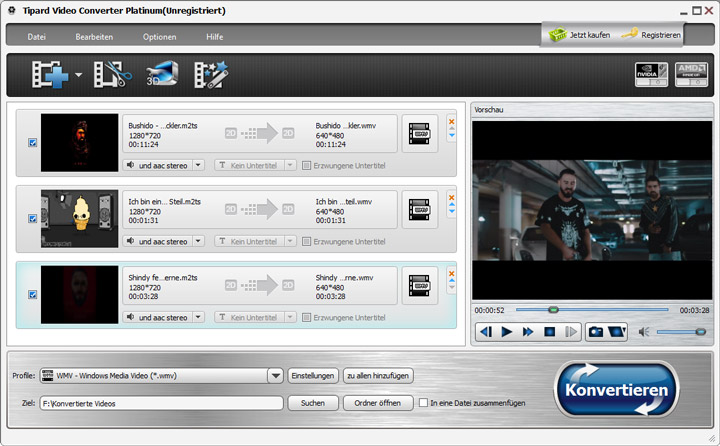Fast forward the preview
The image size is (720, 446).
pyautogui.click(x=528, y=332)
